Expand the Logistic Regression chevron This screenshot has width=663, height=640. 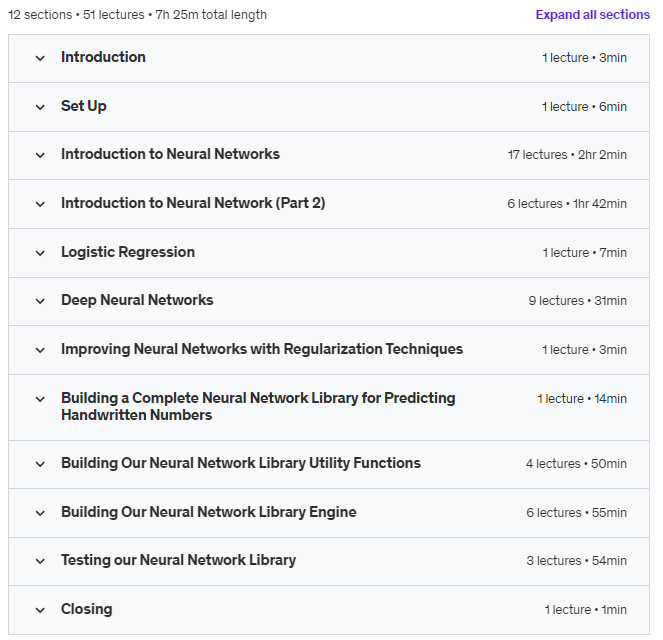pyautogui.click(x=40, y=253)
